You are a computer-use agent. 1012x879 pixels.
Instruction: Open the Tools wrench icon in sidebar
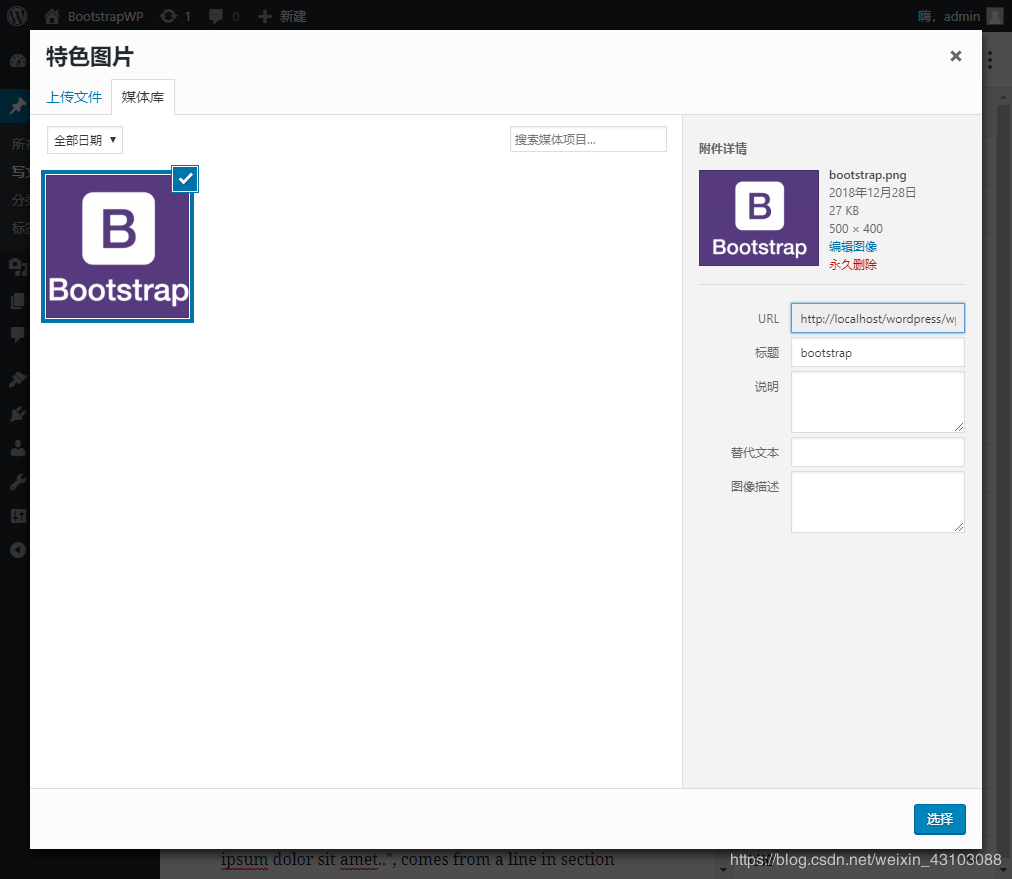17,482
